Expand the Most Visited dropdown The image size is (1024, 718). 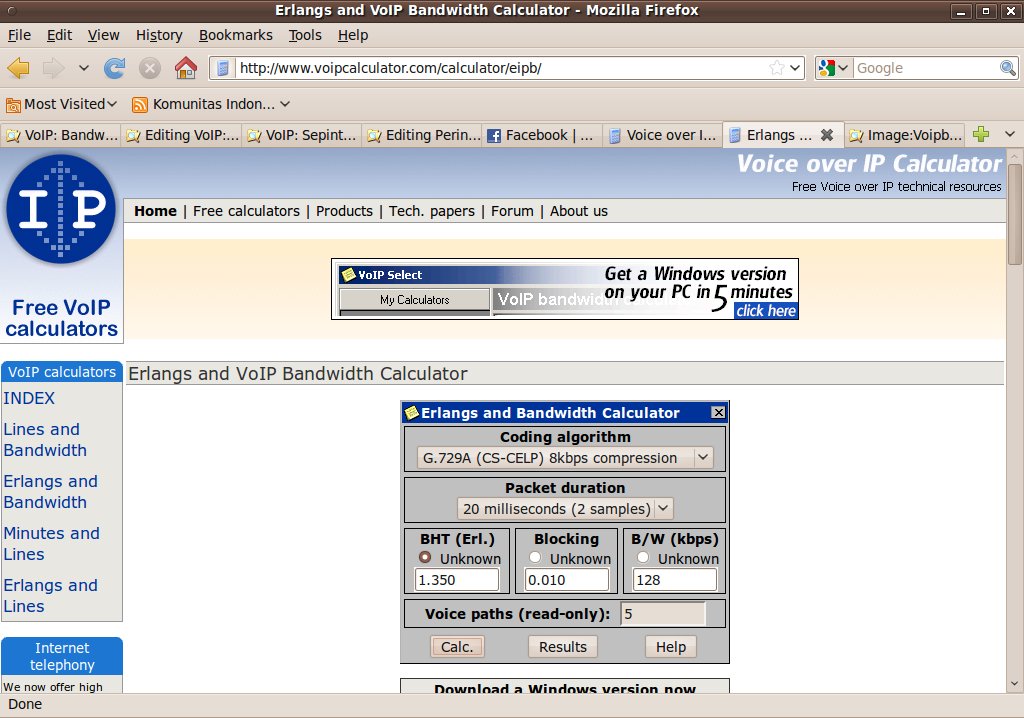tap(112, 104)
